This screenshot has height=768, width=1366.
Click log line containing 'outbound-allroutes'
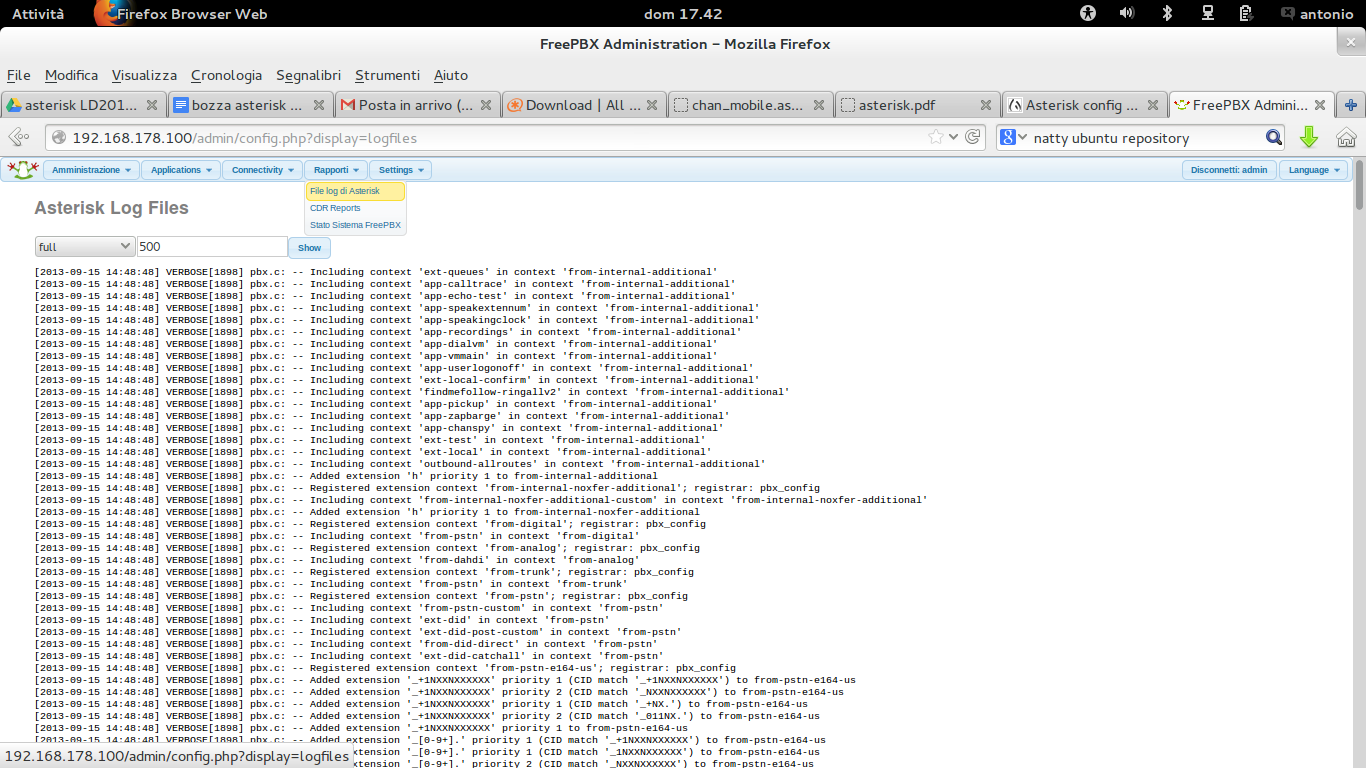[x=400, y=464]
